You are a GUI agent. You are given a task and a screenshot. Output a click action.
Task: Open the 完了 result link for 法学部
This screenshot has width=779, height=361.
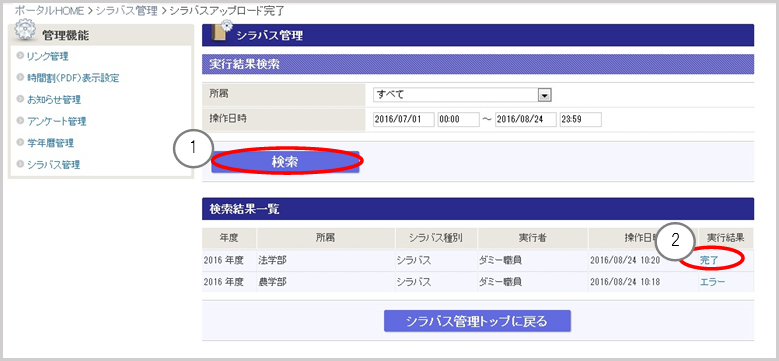click(x=709, y=260)
